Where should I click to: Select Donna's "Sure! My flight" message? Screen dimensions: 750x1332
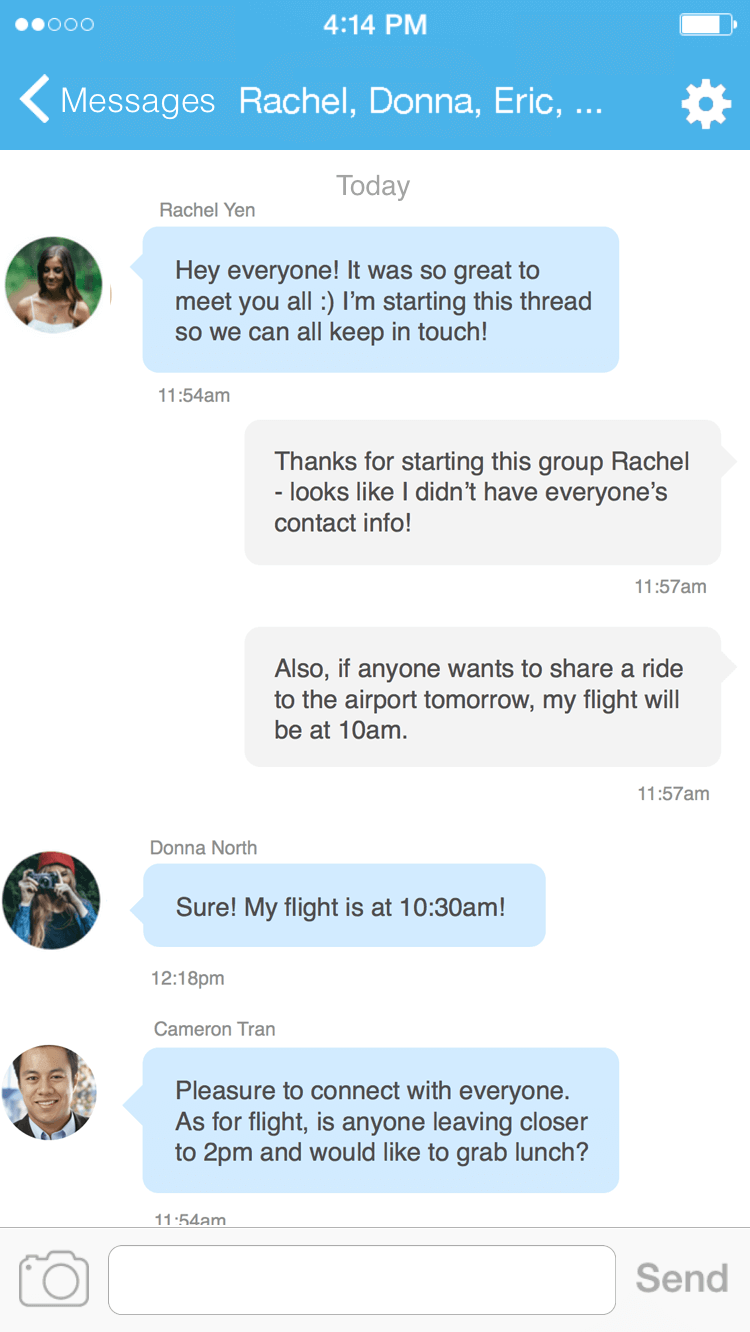(344, 906)
